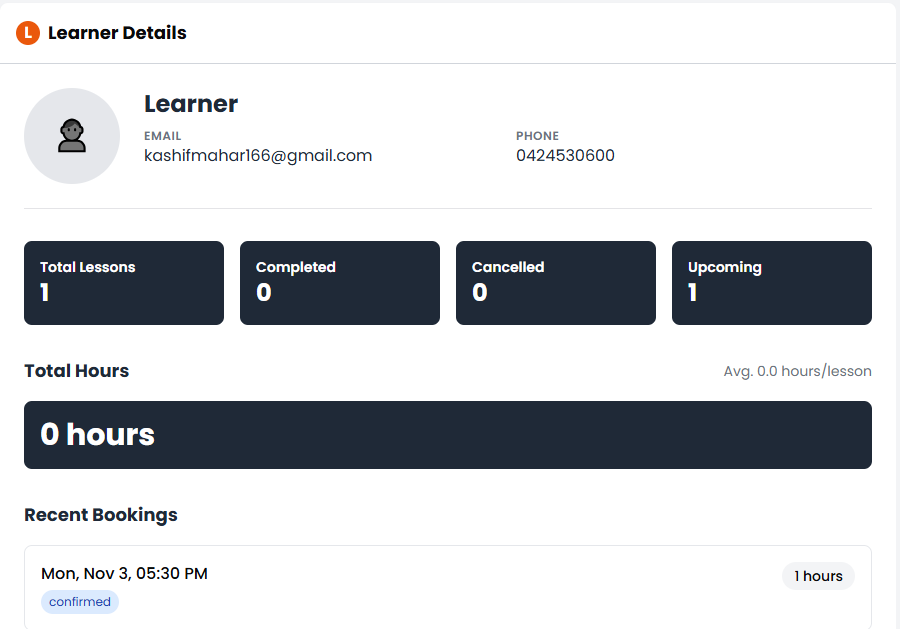Click the Total Hours section heading
The height and width of the screenshot is (629, 900).
[77, 371]
